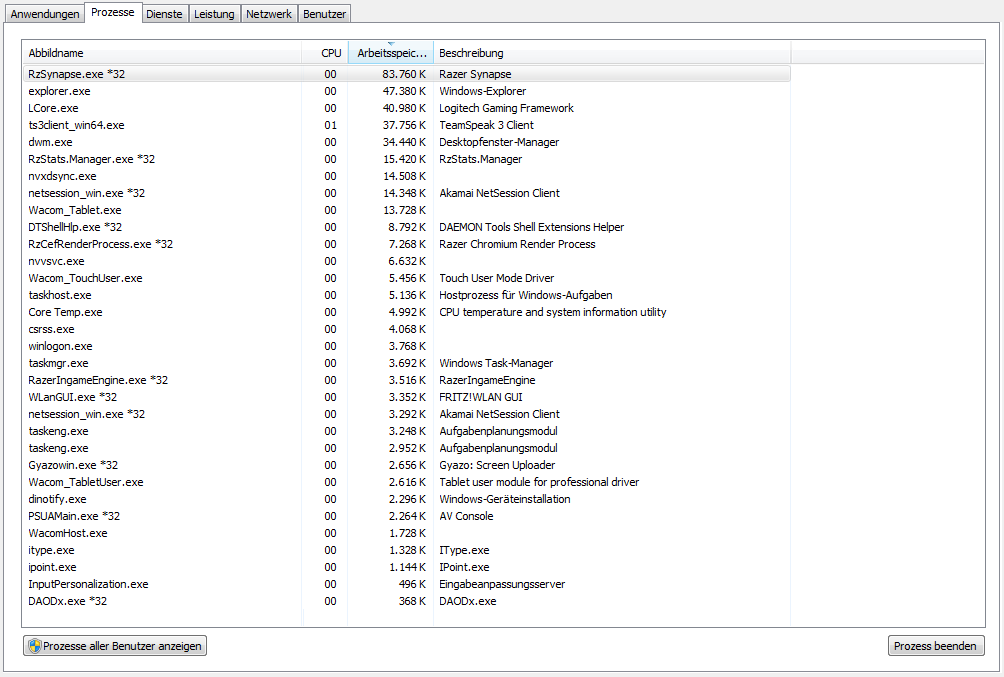Click Windows-Geräteinstallation description

coord(505,499)
